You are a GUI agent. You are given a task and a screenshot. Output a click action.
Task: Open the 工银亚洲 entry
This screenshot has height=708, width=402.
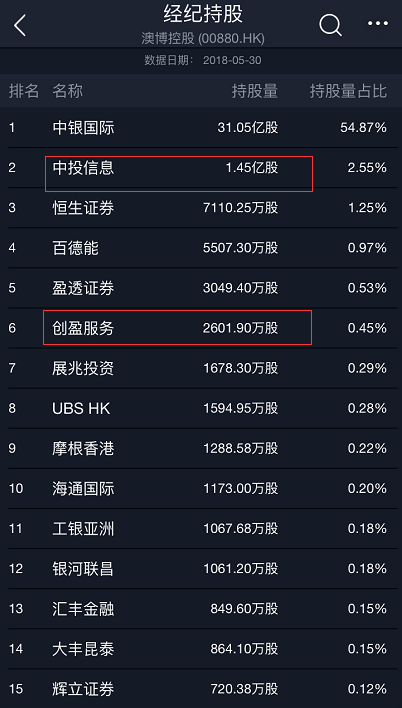click(201, 528)
